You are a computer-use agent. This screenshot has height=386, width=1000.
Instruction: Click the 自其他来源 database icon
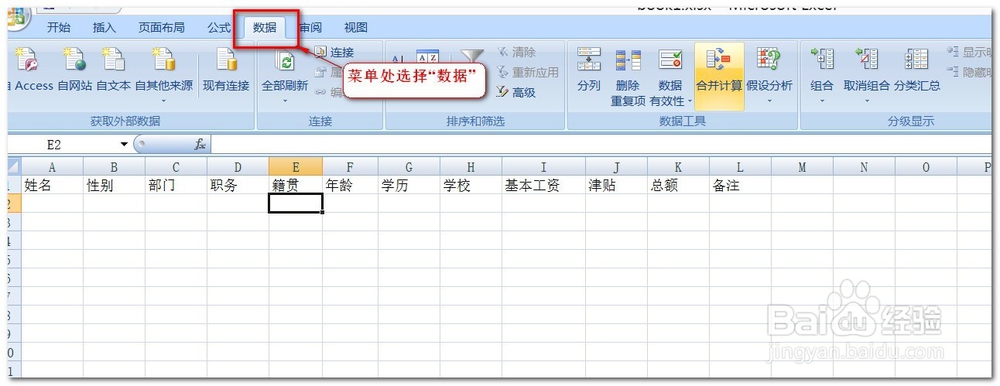tap(164, 59)
